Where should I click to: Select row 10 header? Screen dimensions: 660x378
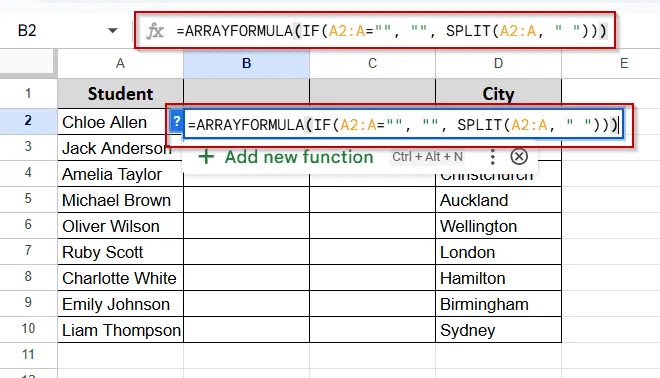tap(28, 329)
